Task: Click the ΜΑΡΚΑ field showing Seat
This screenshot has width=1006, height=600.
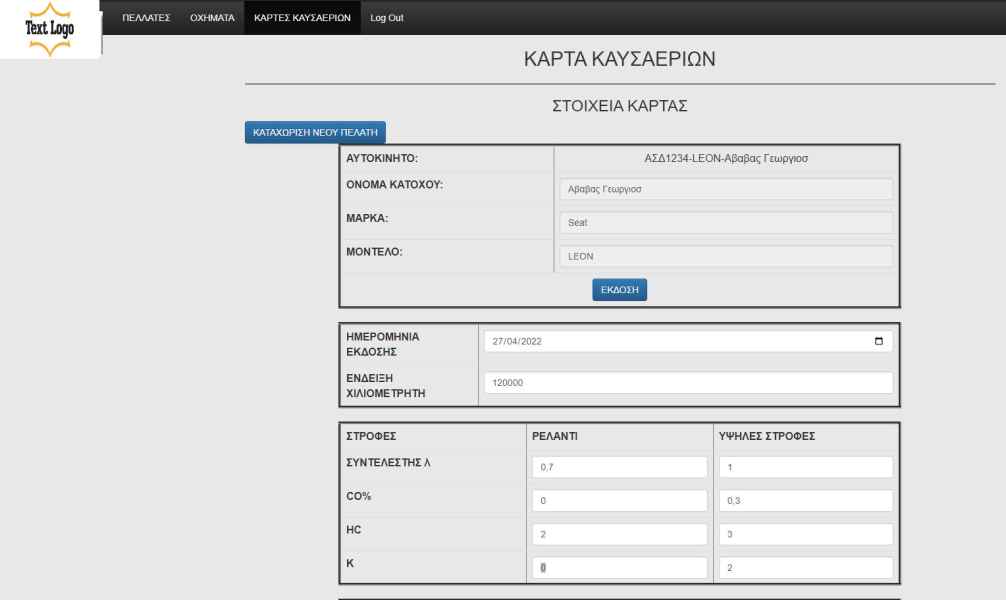Action: click(x=724, y=223)
